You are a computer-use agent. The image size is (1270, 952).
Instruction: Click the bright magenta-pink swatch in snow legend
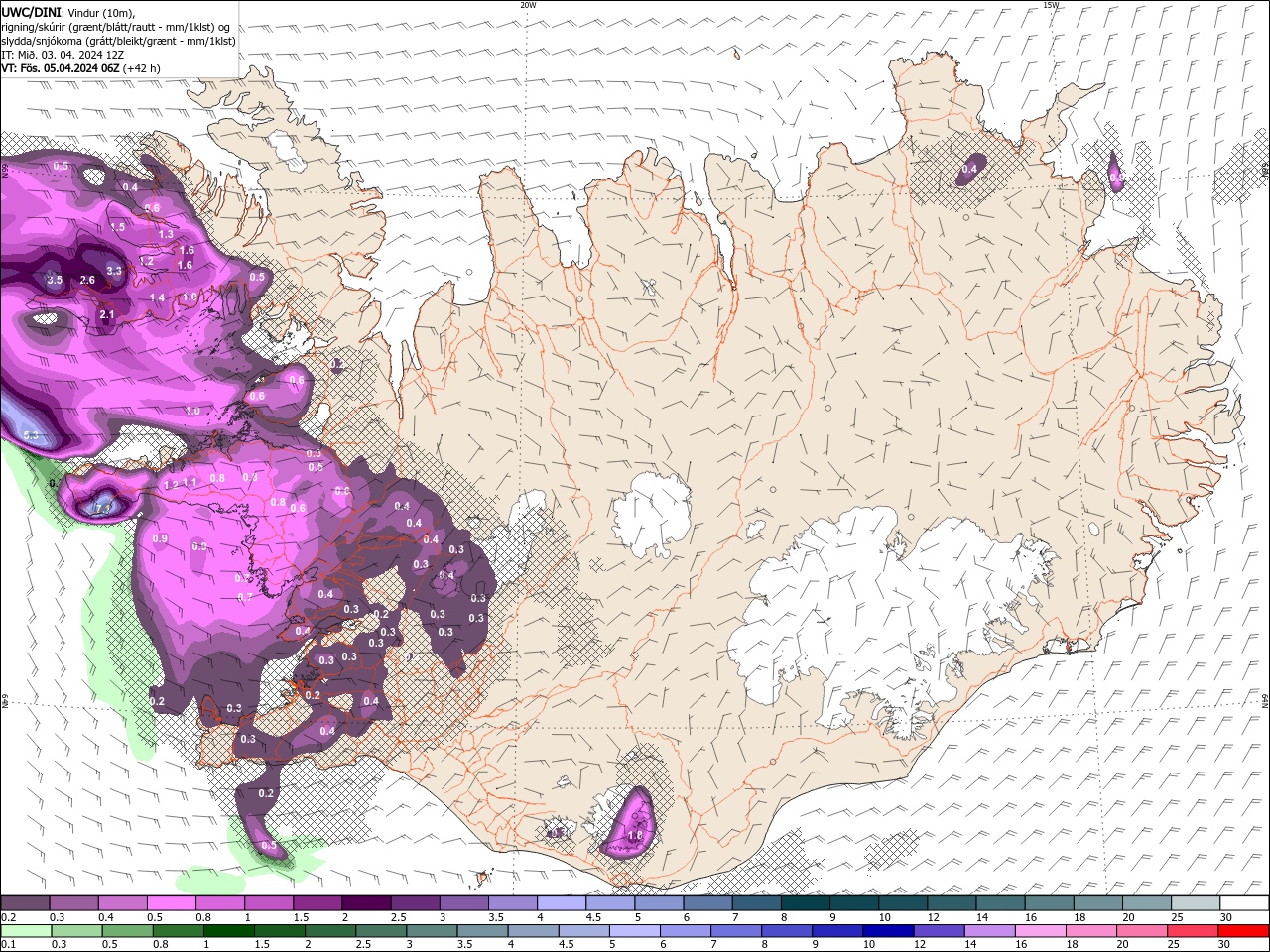point(172,903)
